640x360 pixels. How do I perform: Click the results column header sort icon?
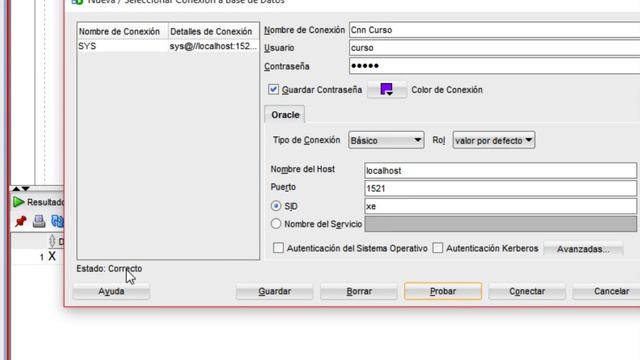(x=52, y=241)
